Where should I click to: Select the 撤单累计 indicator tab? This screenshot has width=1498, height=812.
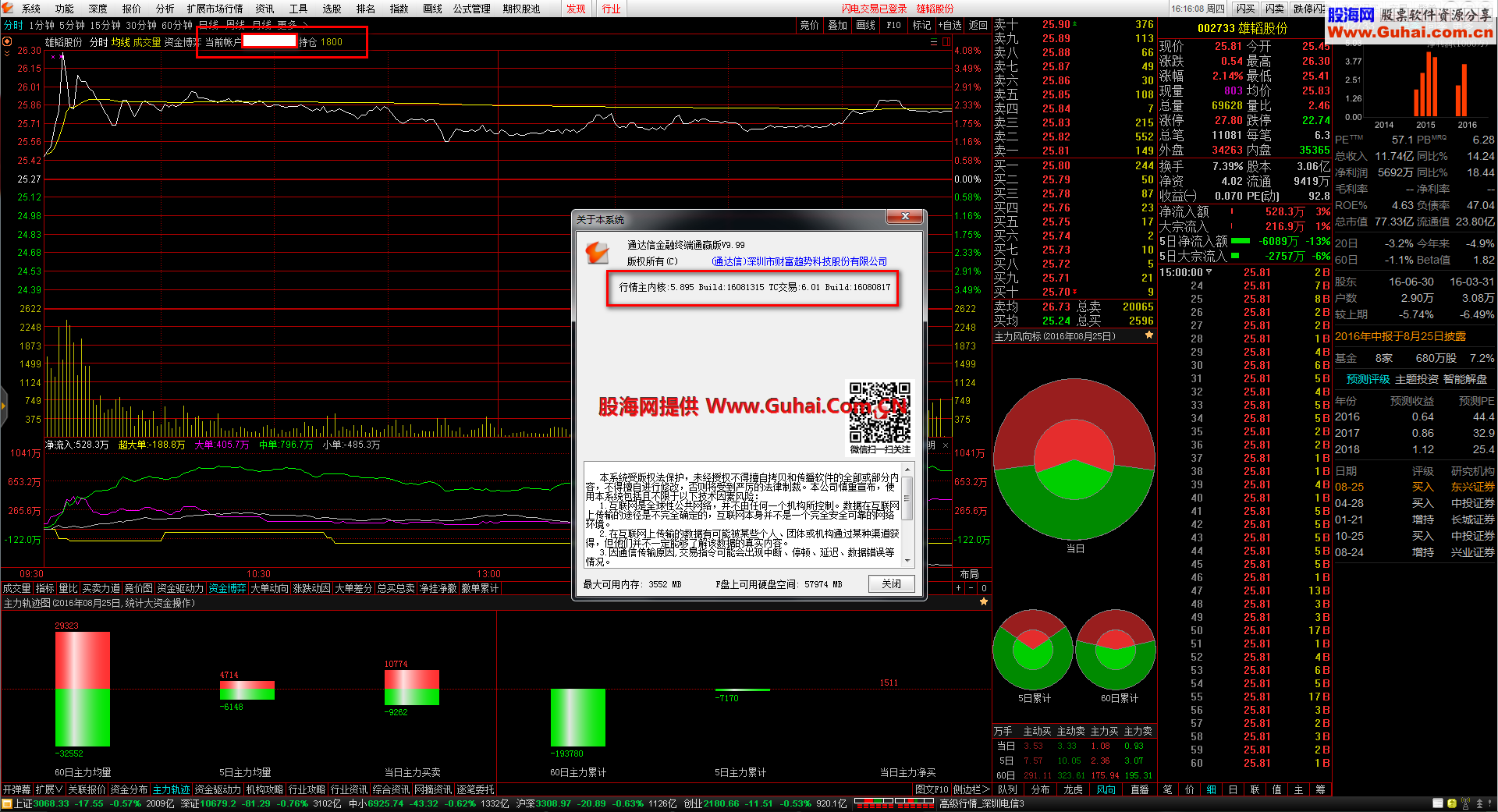click(x=481, y=588)
